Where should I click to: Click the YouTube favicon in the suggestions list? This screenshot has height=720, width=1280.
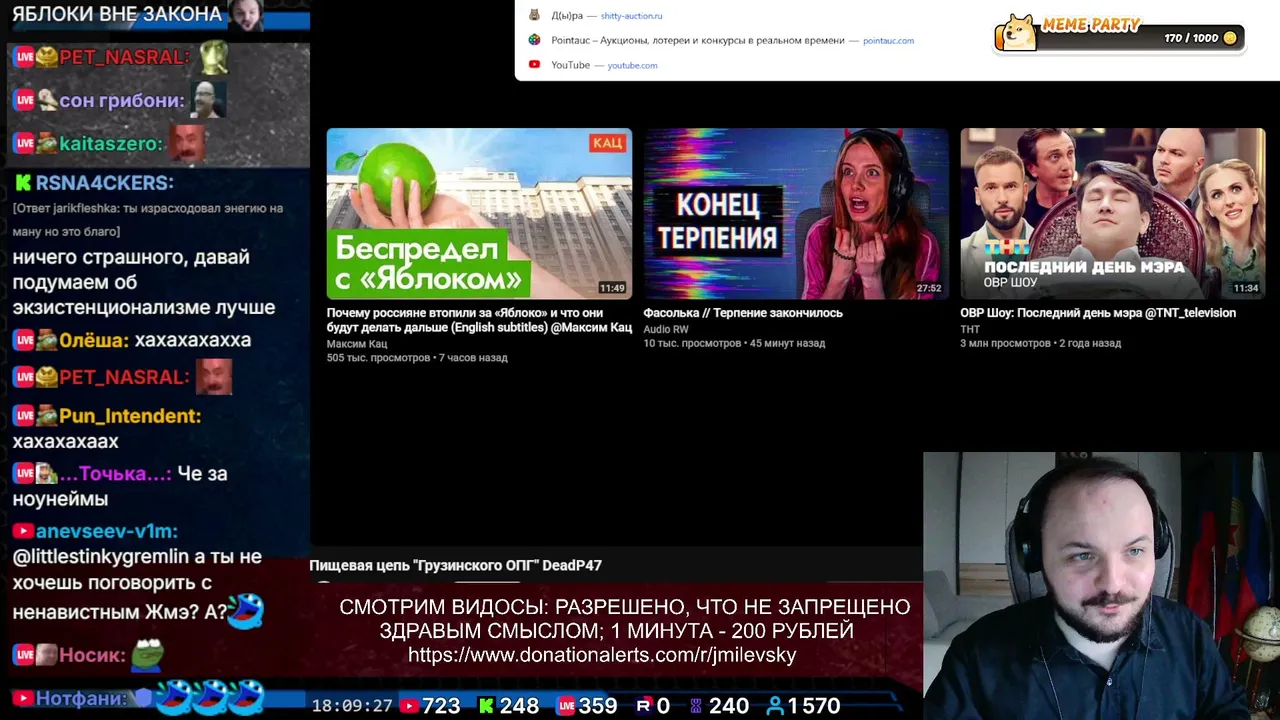534,65
